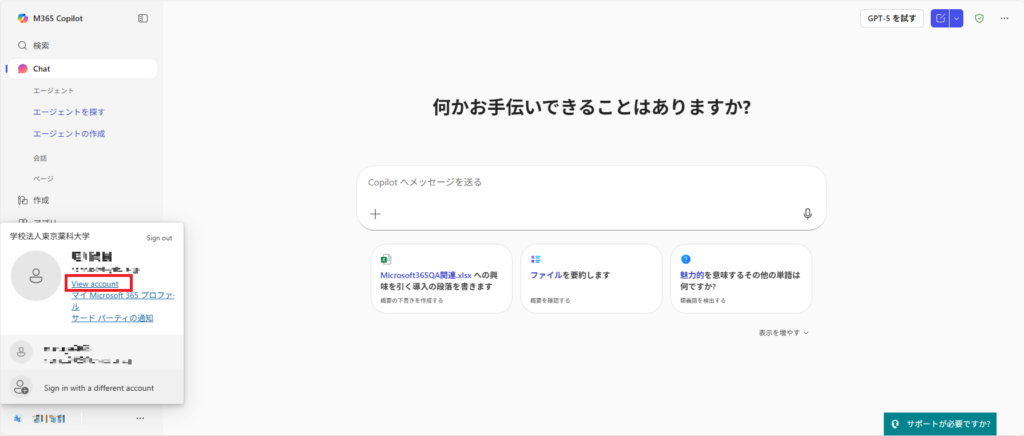The width and height of the screenshot is (1024, 436).
Task: Click the plus icon to add attachment
Action: [376, 214]
